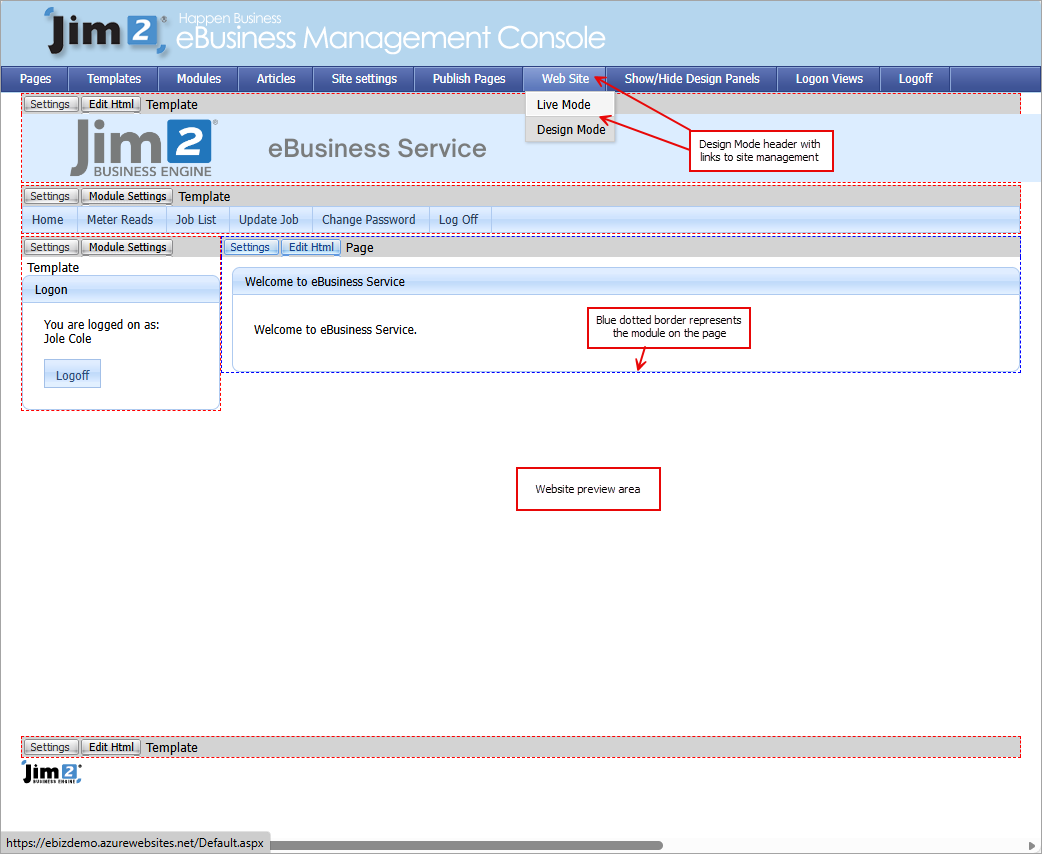Click Settings on the Page panel
The height and width of the screenshot is (854, 1042).
(x=250, y=247)
